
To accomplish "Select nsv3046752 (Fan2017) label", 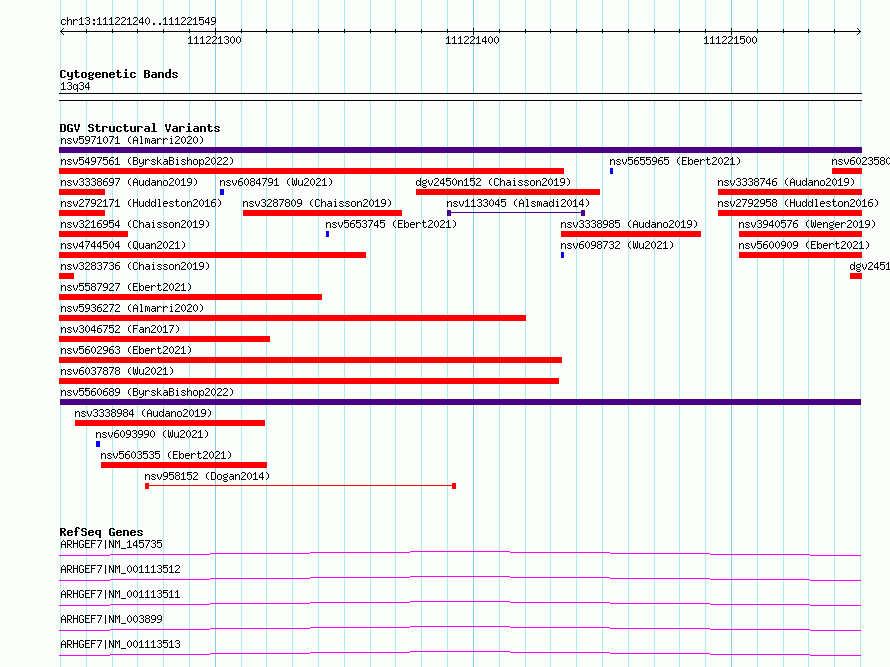I will (x=120, y=329).
